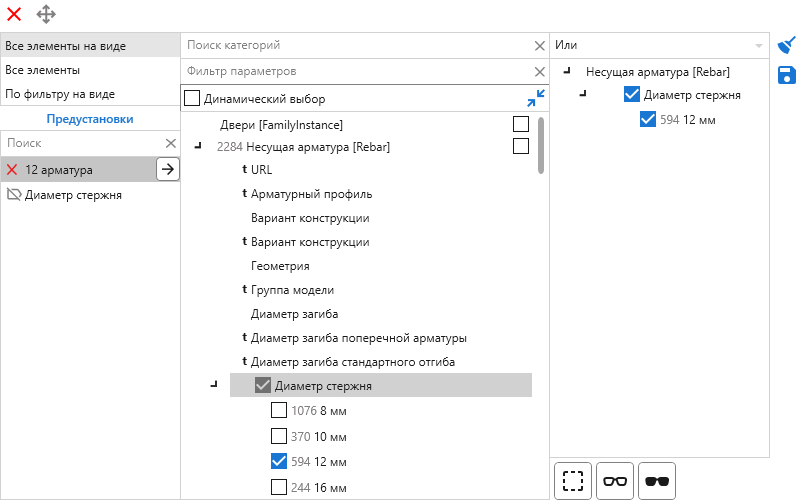Apply the 12 арматура preset with arrow button
Image resolution: width=800 pixels, height=500 pixels.
coord(168,169)
